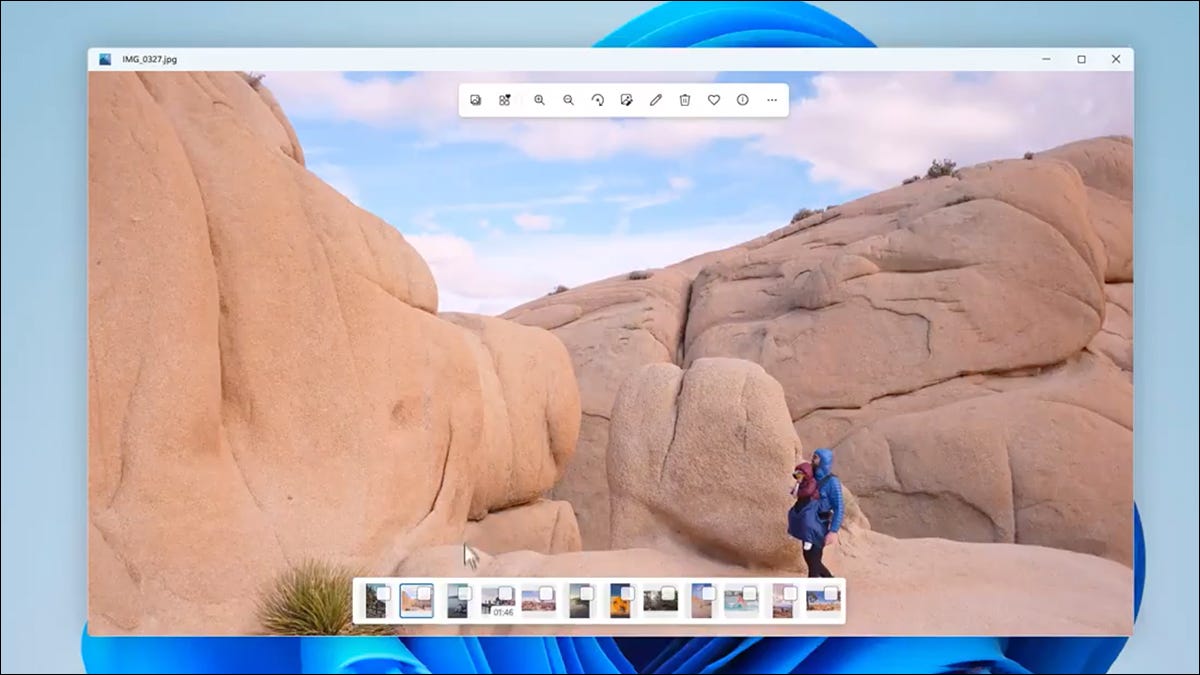The height and width of the screenshot is (675, 1200).
Task: Open the first dark cliff thumbnail
Action: pyautogui.click(x=376, y=601)
